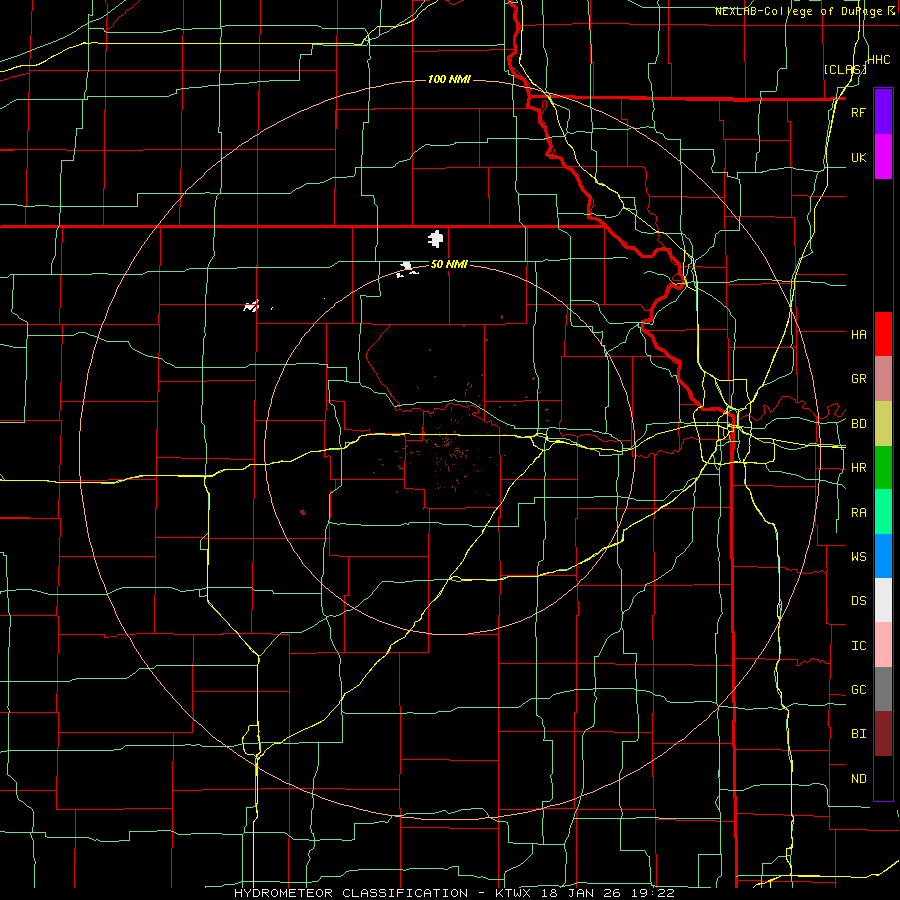This screenshot has height=900, width=900.
Task: Click the white DS legend swatch
Action: [883, 600]
